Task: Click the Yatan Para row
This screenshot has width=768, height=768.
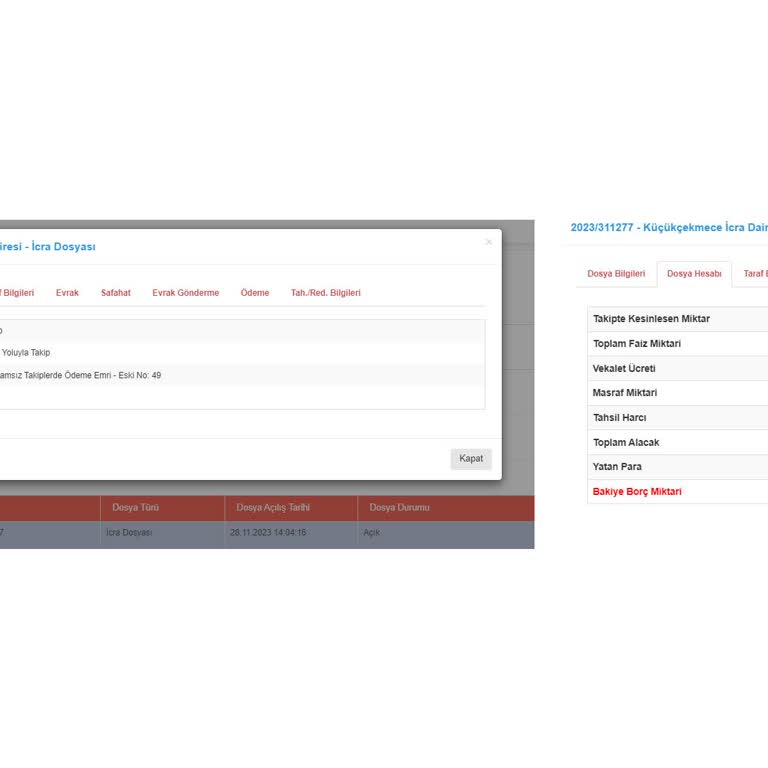Action: (678, 467)
